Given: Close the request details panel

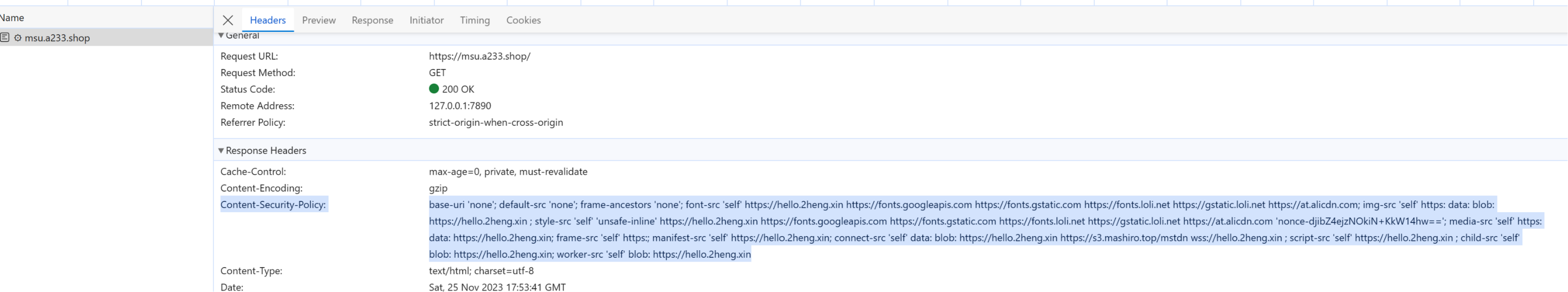Looking at the screenshot, I should 228,20.
